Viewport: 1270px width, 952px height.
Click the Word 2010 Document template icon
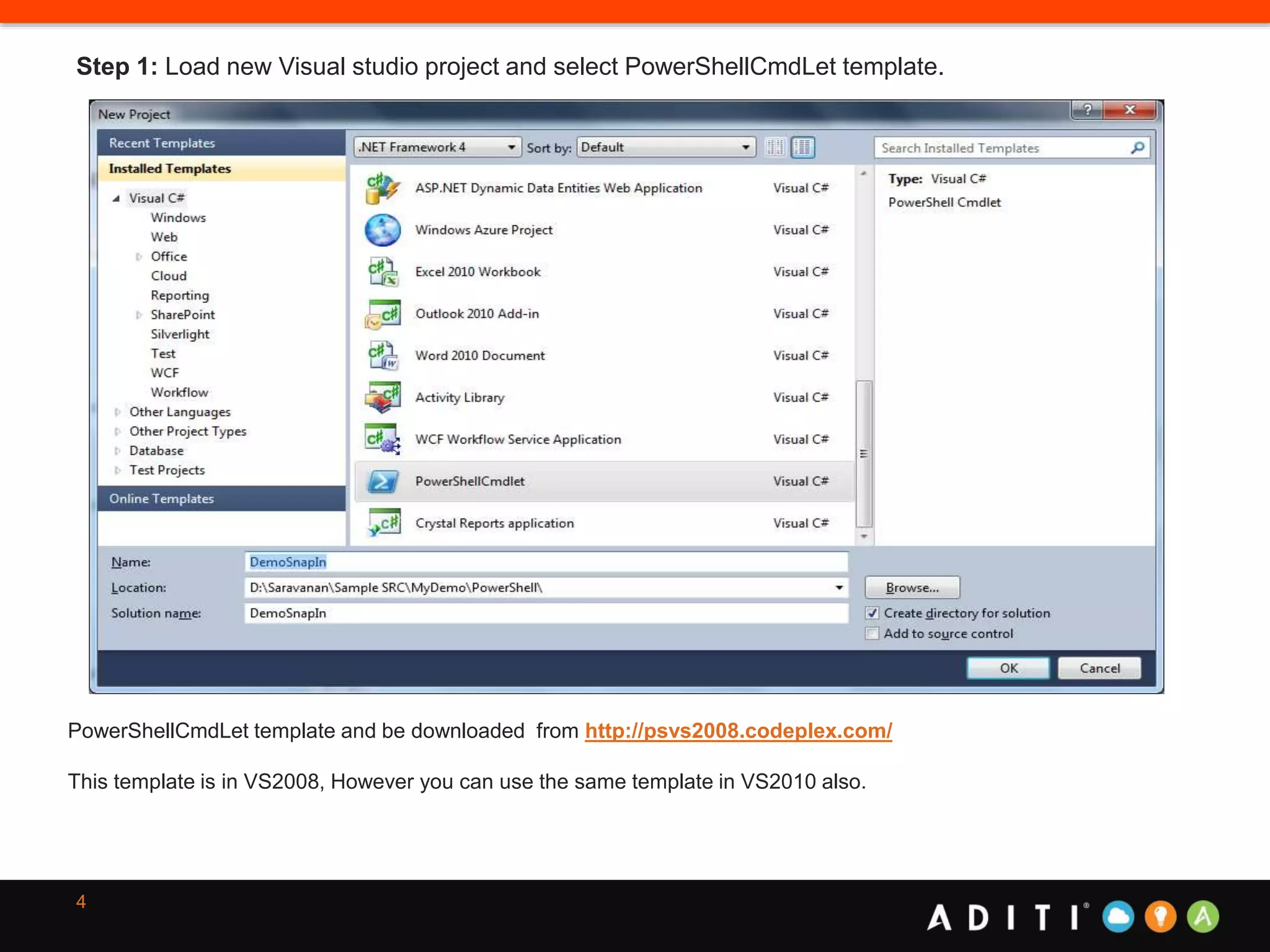(382, 356)
